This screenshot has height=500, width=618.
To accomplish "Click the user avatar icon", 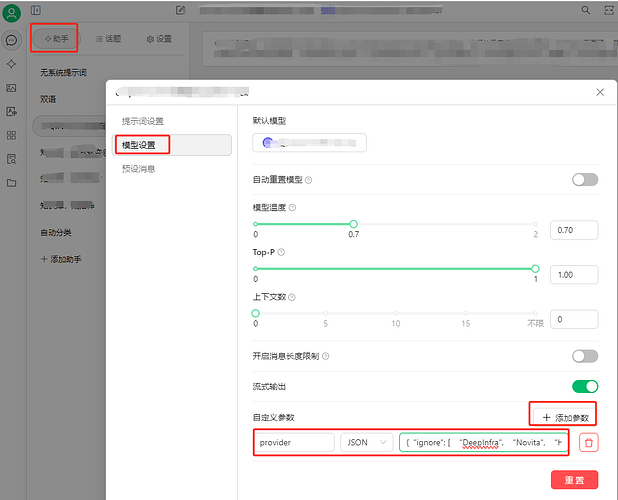I will 11,13.
